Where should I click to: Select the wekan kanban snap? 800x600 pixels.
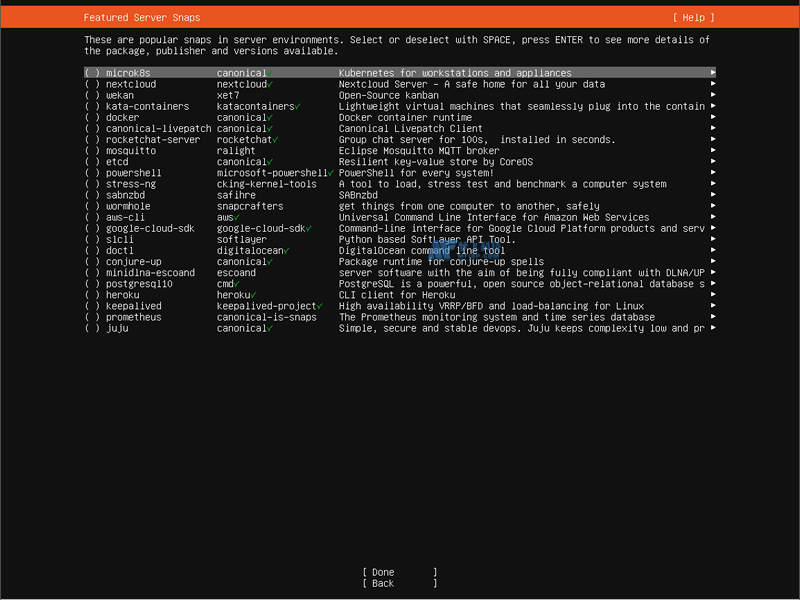tap(90, 95)
